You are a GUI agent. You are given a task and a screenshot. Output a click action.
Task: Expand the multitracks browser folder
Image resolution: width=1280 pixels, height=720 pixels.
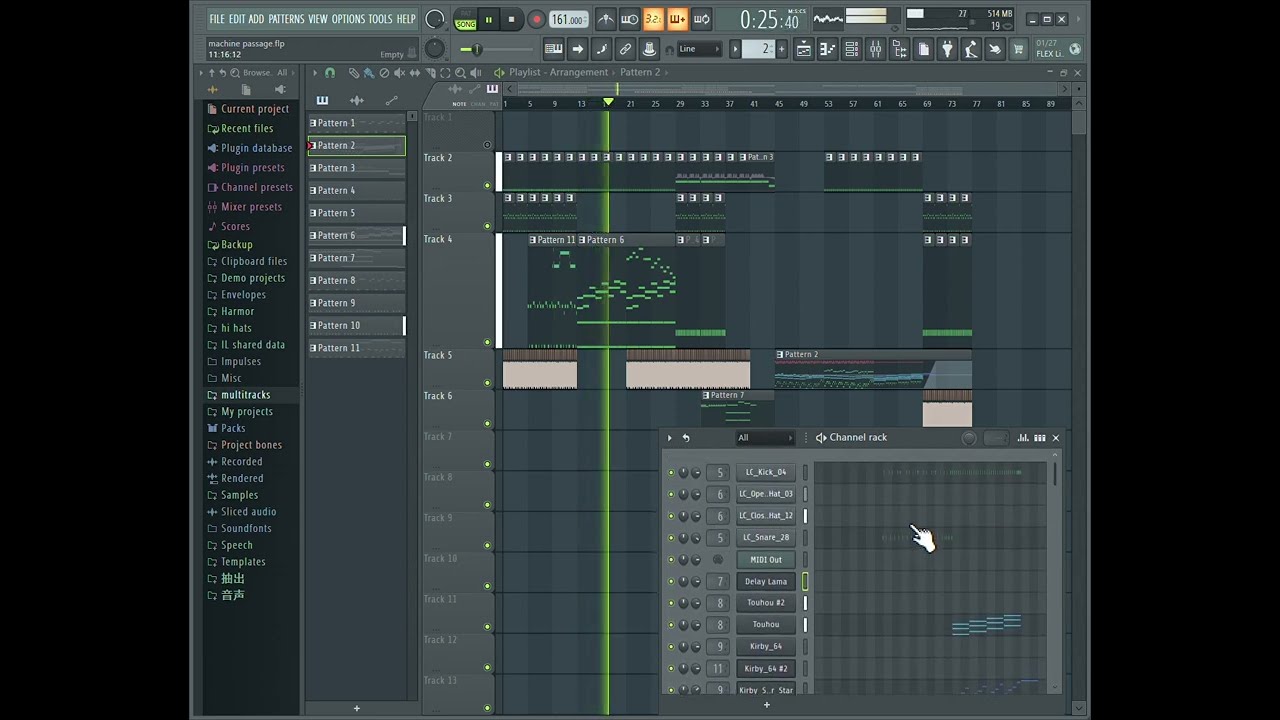pyautogui.click(x=245, y=395)
